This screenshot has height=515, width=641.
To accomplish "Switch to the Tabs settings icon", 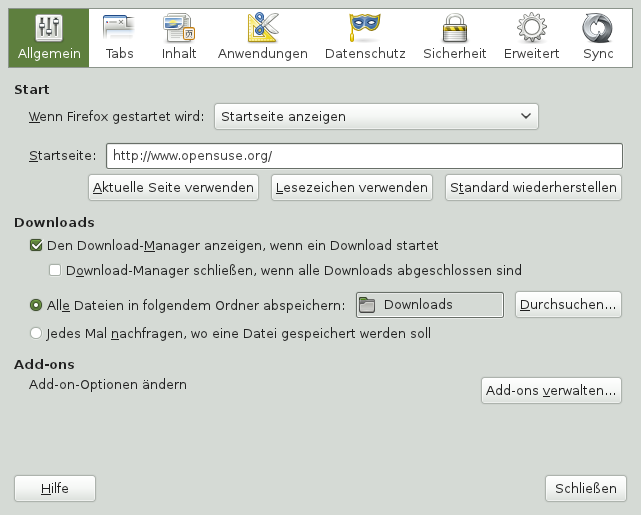I will point(119,27).
